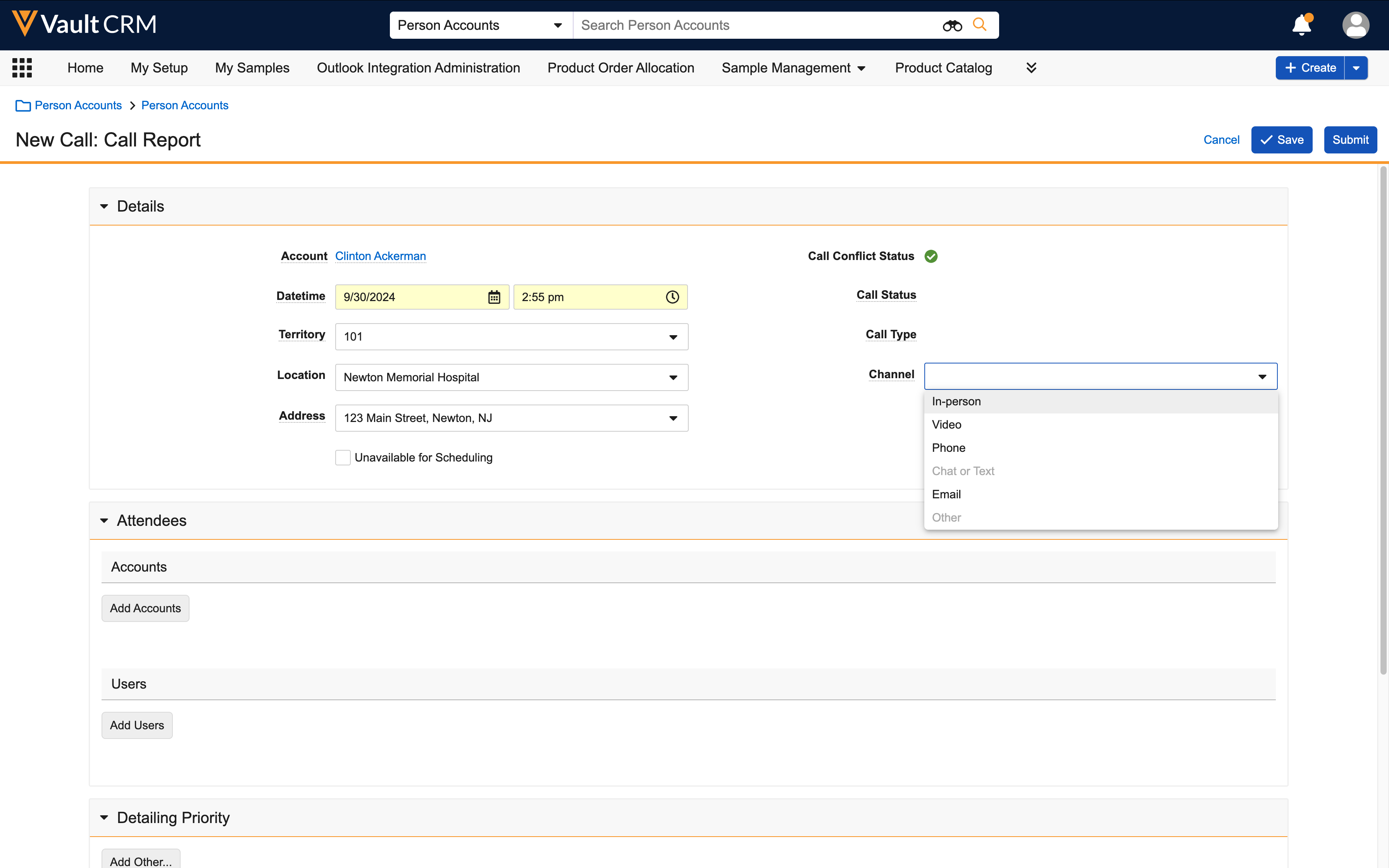This screenshot has width=1389, height=868.
Task: Open Clinton Ackerman account link
Action: 380,256
